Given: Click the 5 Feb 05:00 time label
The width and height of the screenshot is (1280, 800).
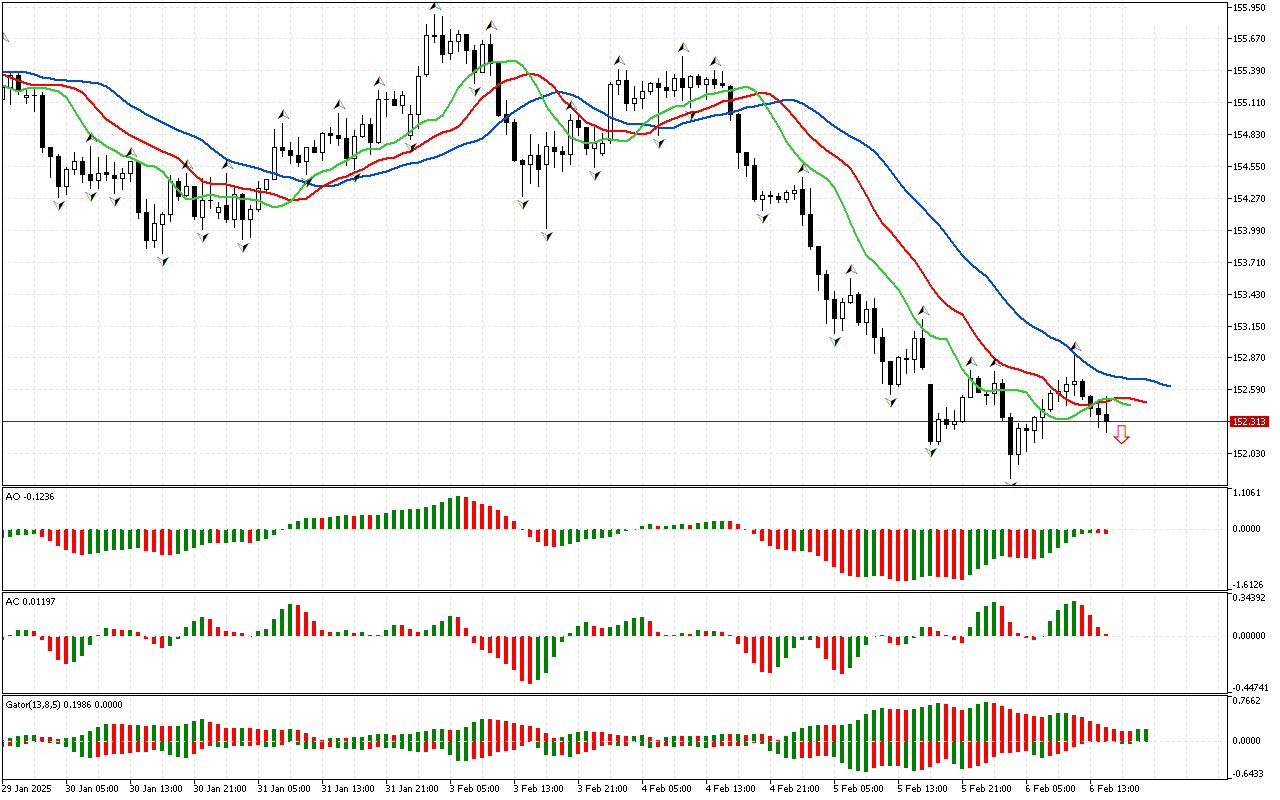Looking at the screenshot, I should (x=856, y=789).
